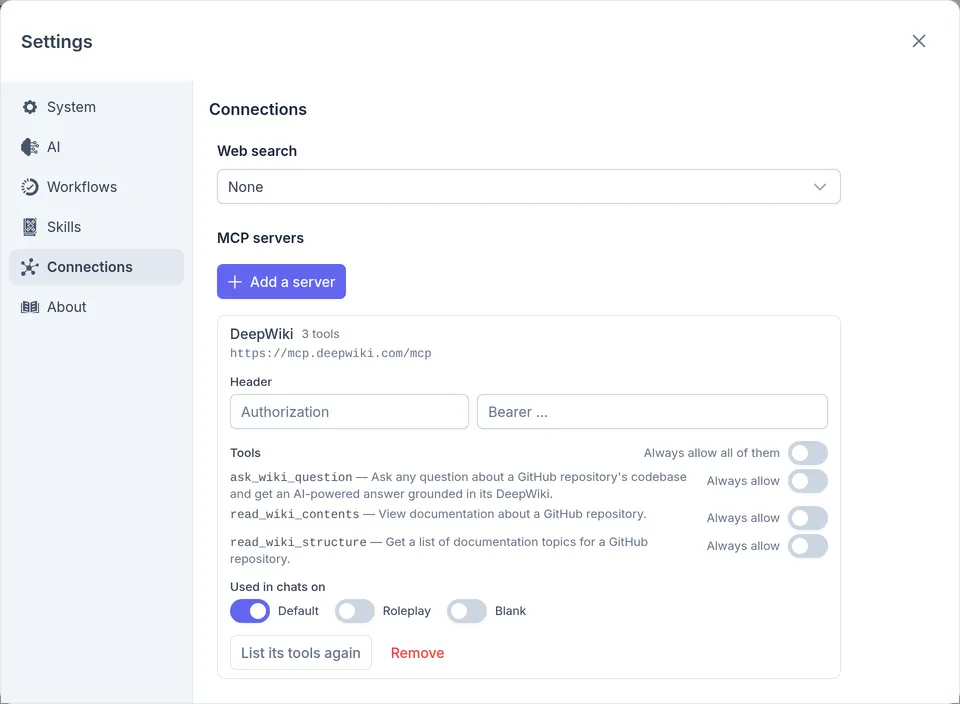
Task: Click the Header label
Action: [x=250, y=382]
